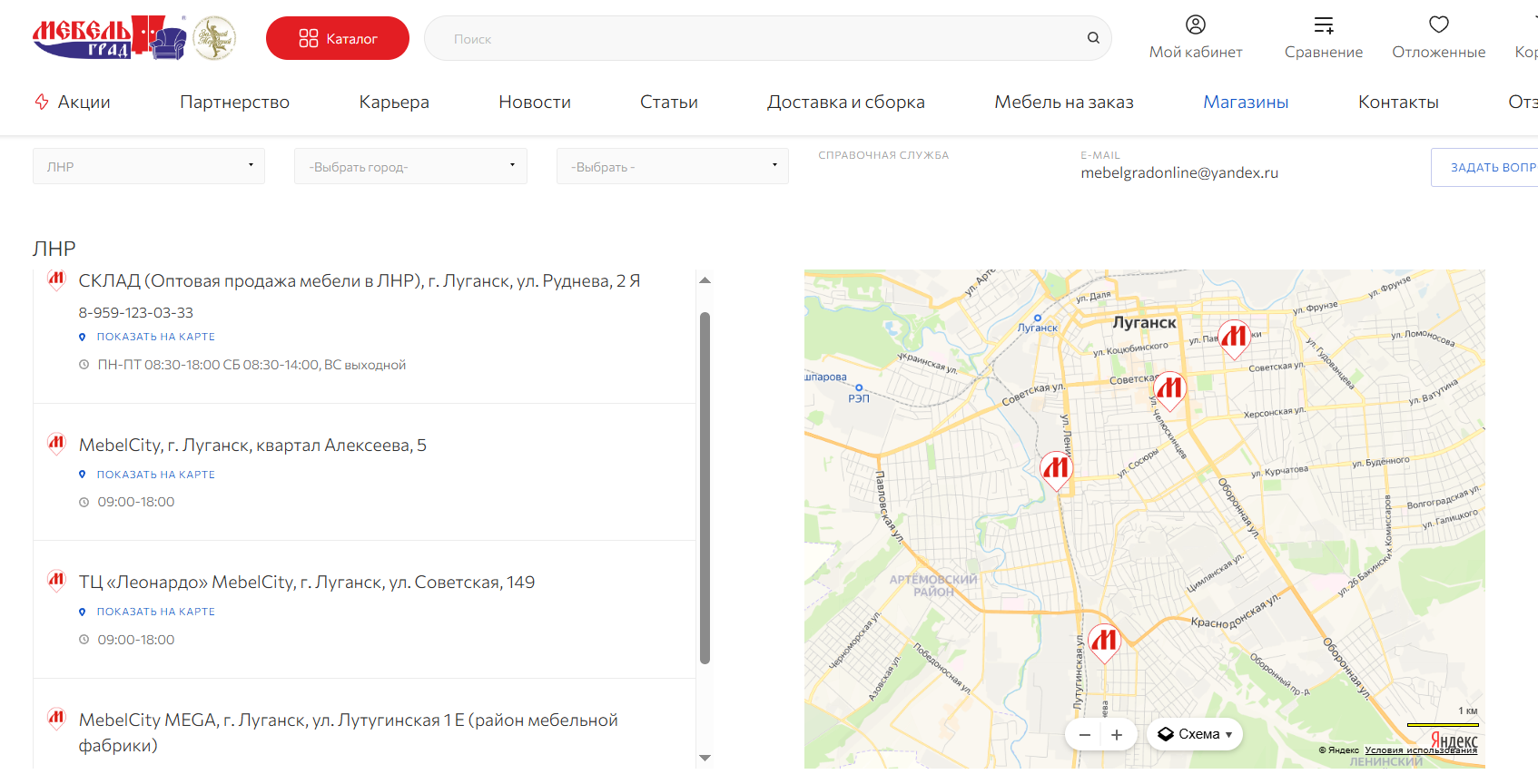Image resolution: width=1538 pixels, height=784 pixels.
Task: Select map marker on Советская street
Action: coord(1169,390)
